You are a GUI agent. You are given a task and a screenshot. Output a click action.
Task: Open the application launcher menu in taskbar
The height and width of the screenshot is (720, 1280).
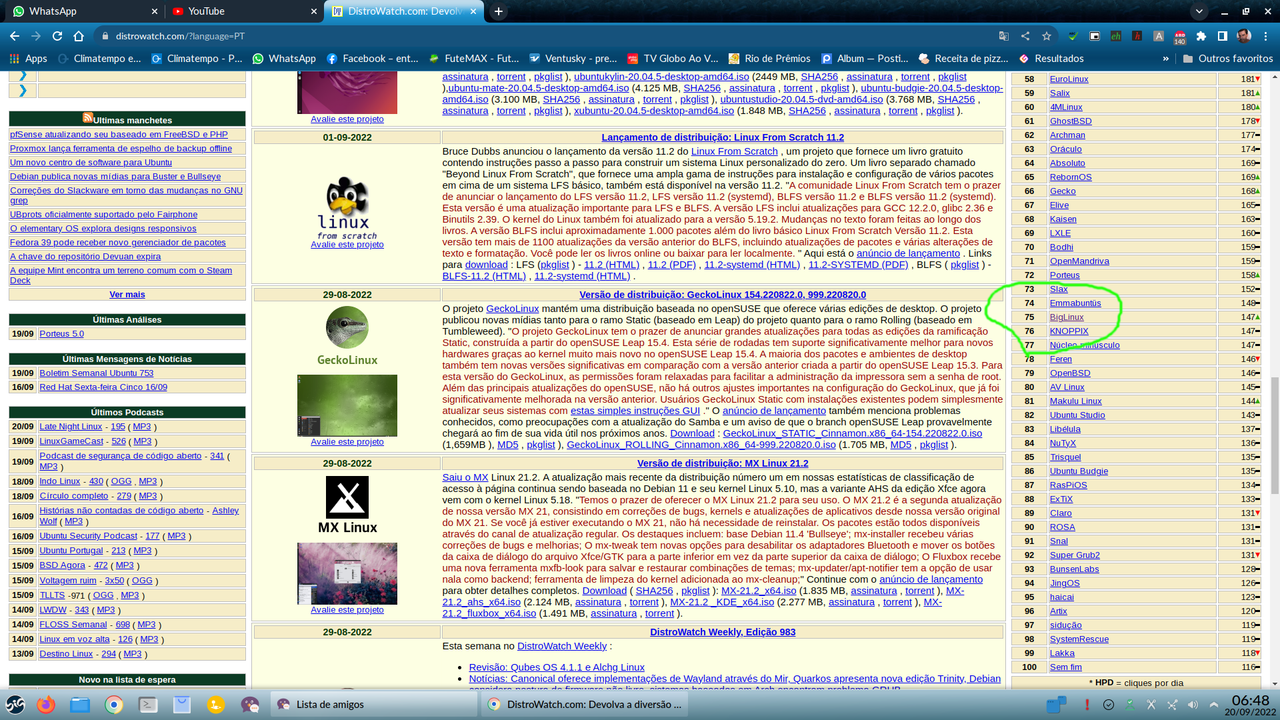[x=14, y=704]
